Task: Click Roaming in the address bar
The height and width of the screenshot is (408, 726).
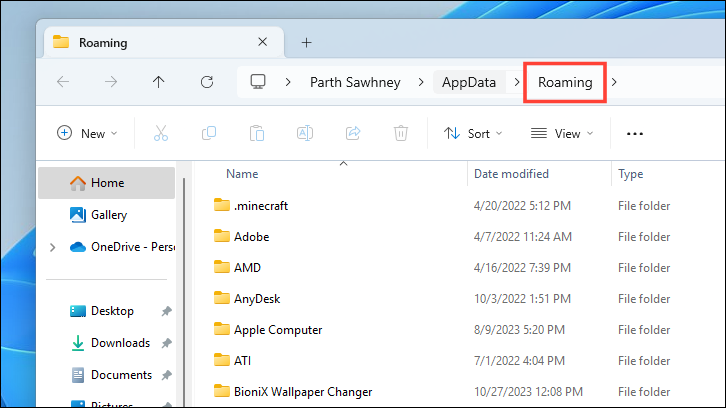Action: coord(565,82)
